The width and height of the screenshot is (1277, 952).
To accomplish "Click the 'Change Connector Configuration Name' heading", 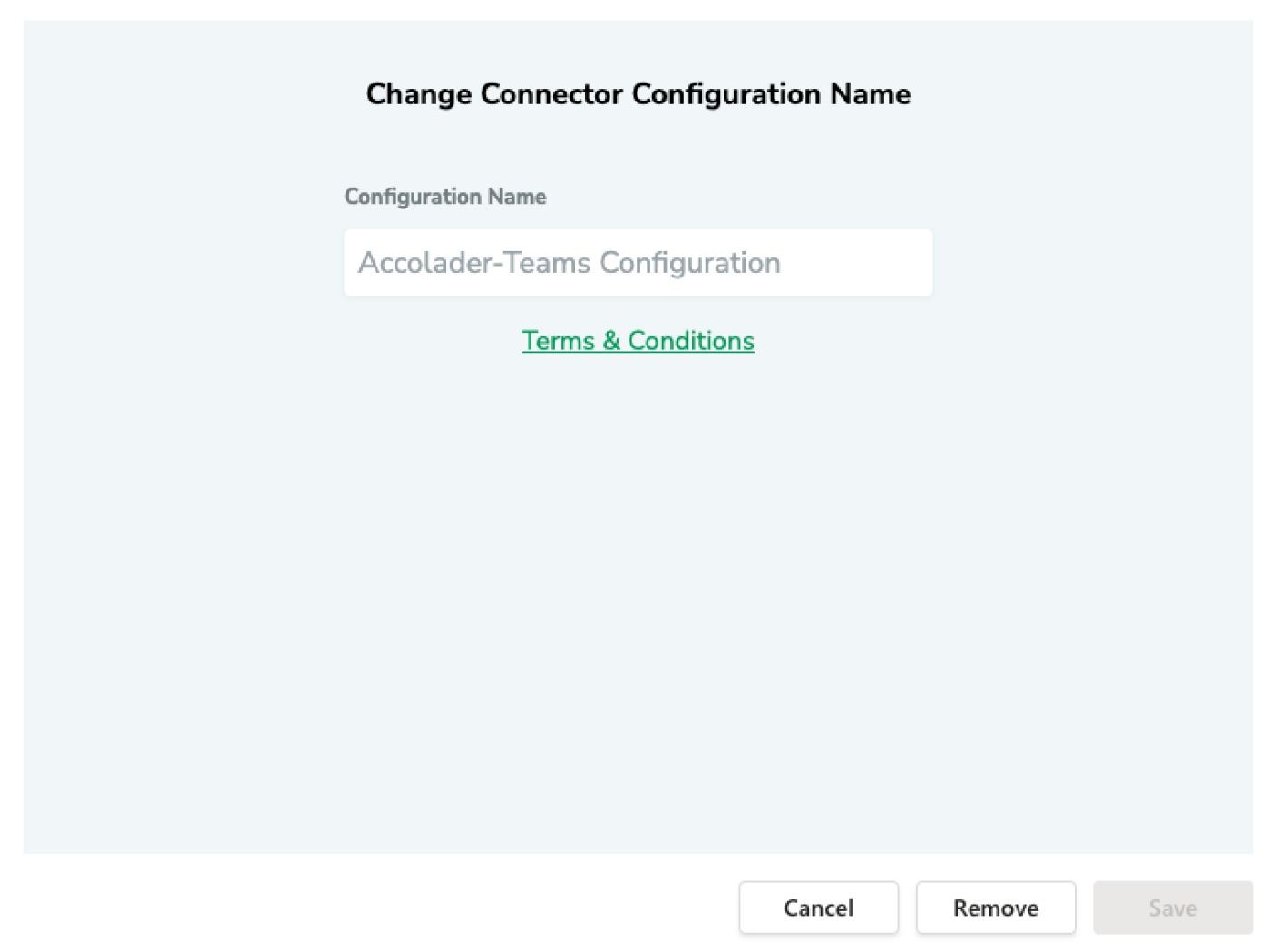I will (x=638, y=94).
